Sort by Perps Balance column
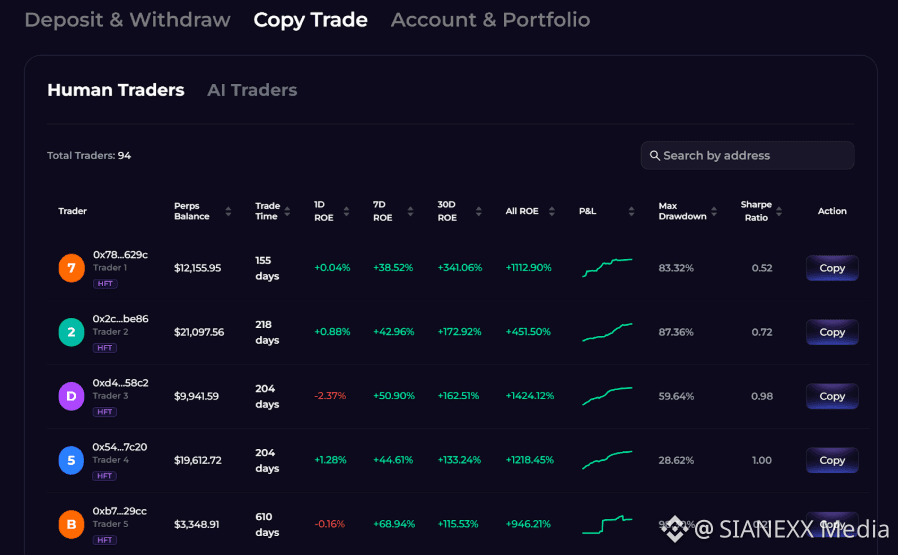Image resolution: width=898 pixels, height=555 pixels. pyautogui.click(x=228, y=212)
